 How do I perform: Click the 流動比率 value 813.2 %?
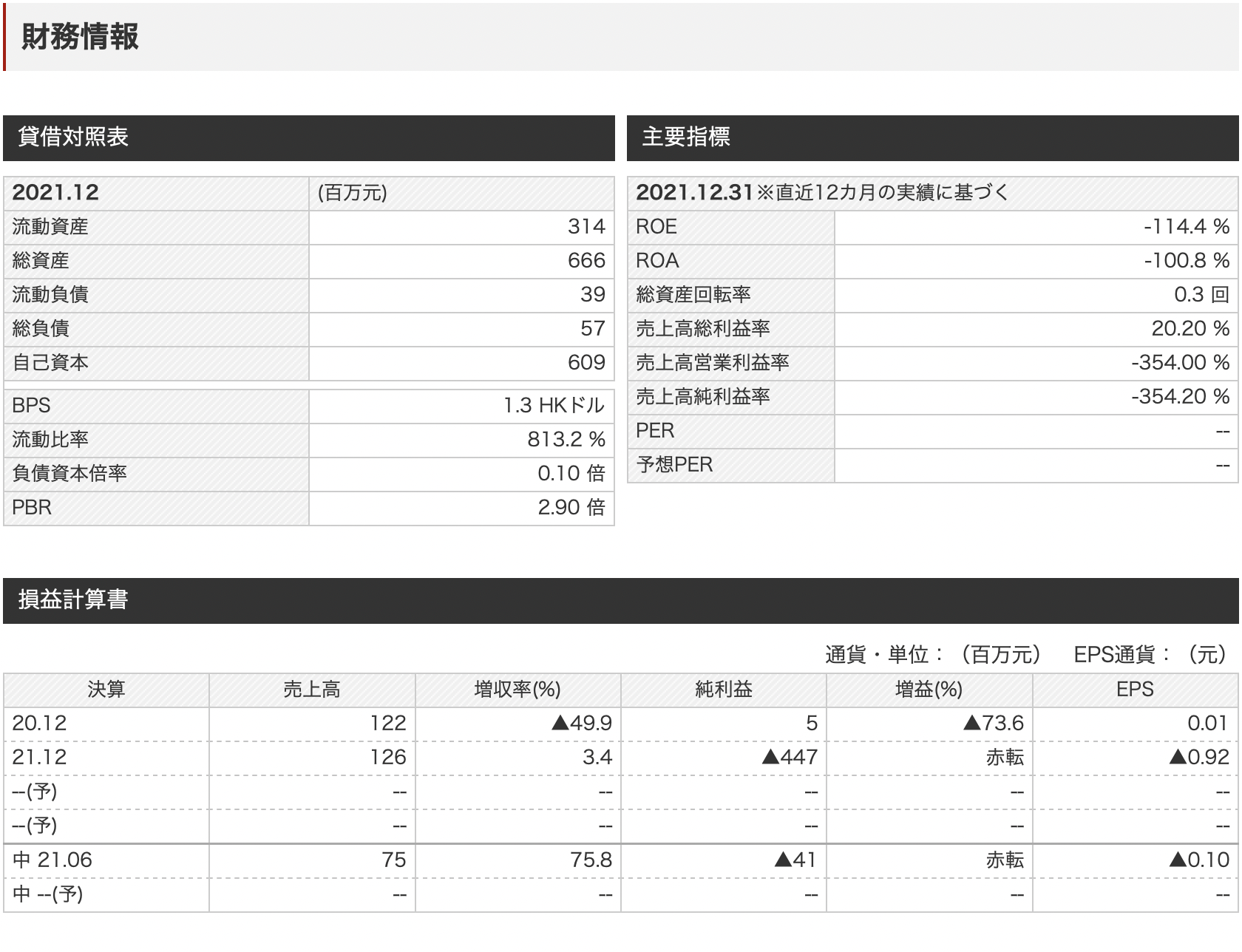click(566, 440)
